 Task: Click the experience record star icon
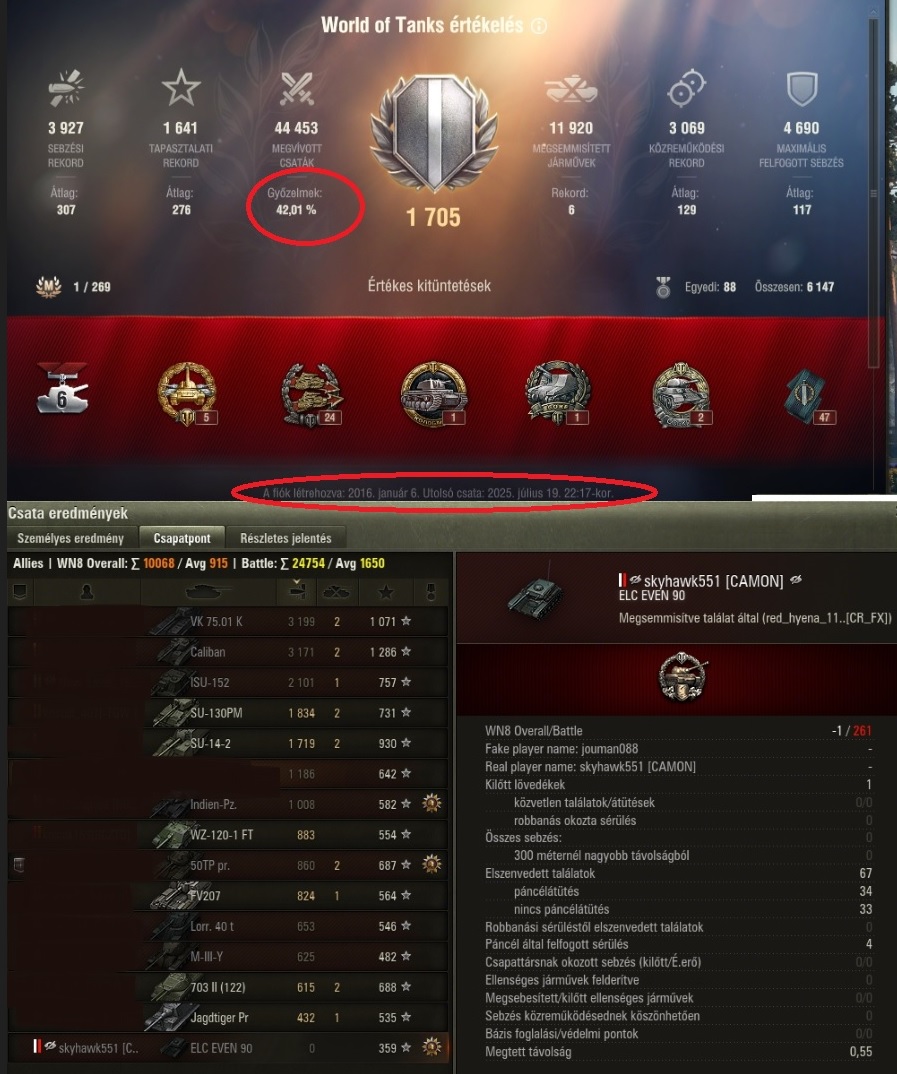(x=181, y=88)
